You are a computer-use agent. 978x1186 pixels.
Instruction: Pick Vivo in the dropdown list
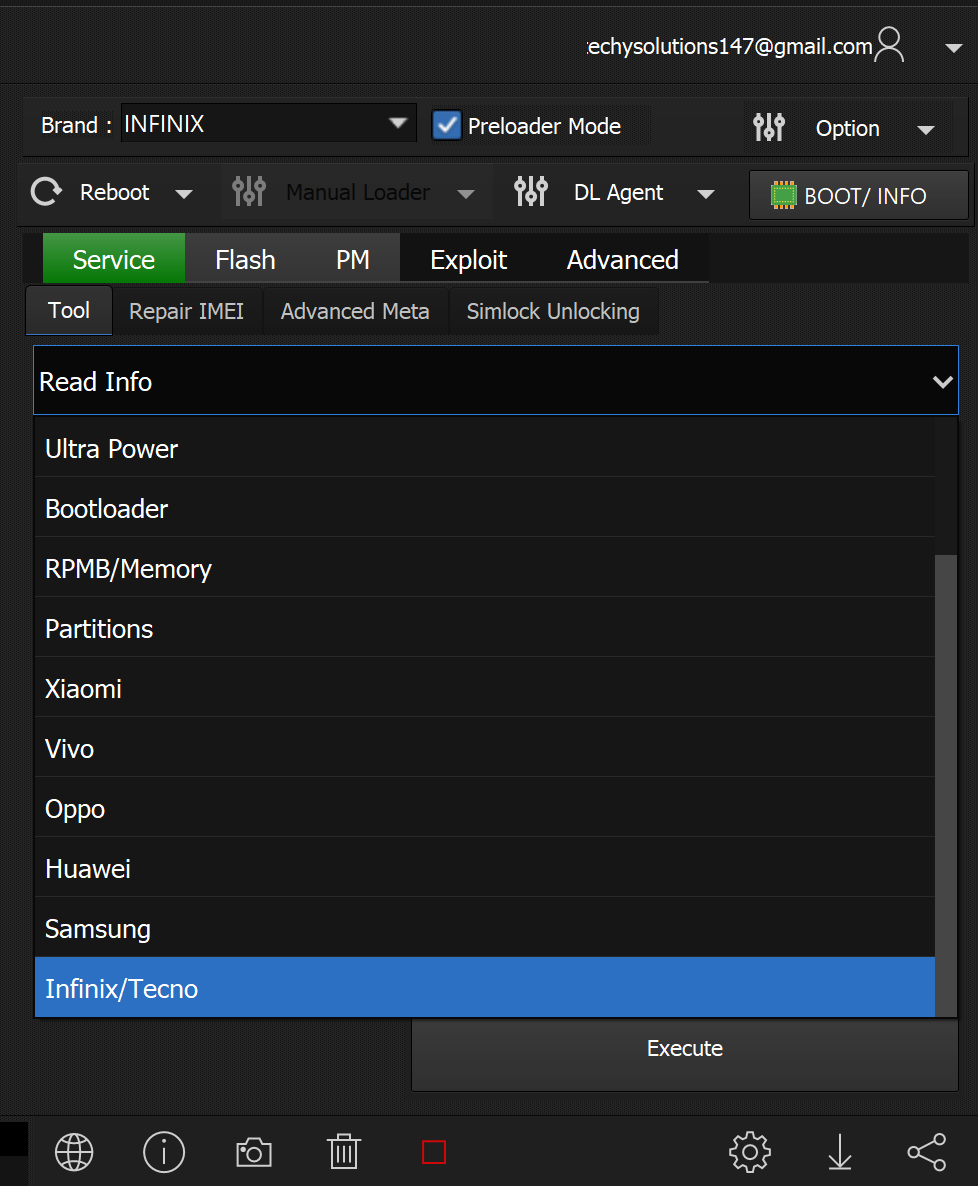pyautogui.click(x=485, y=748)
